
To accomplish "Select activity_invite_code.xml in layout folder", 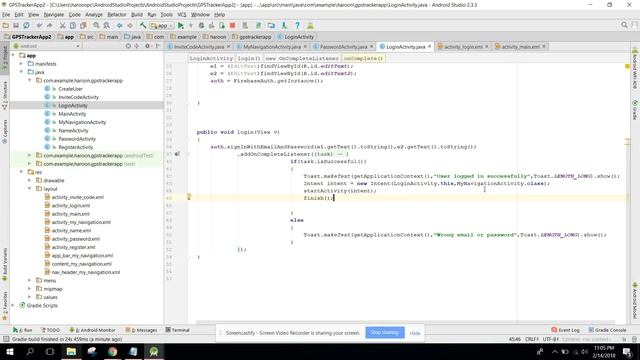I will 78,197.
